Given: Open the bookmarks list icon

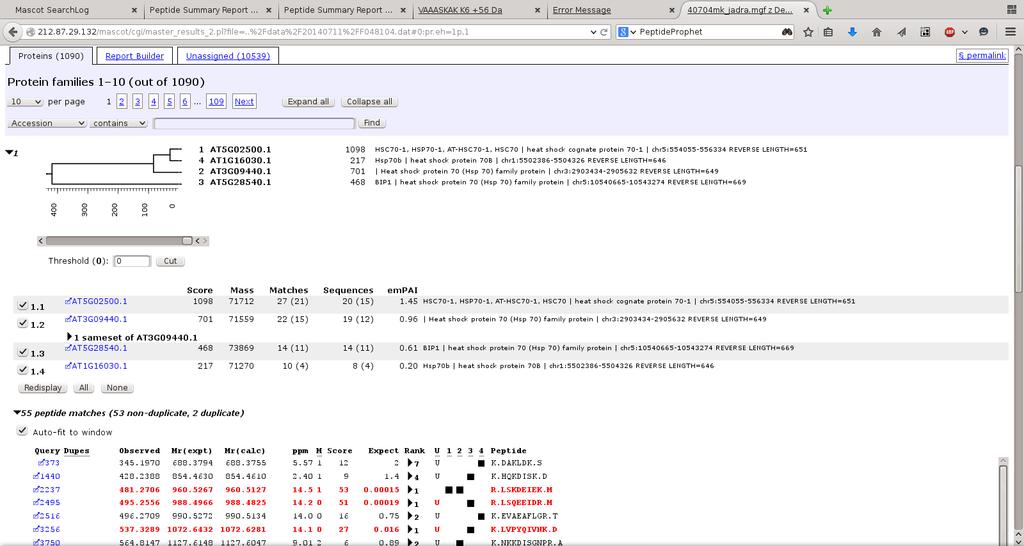Looking at the screenshot, I should (x=829, y=32).
